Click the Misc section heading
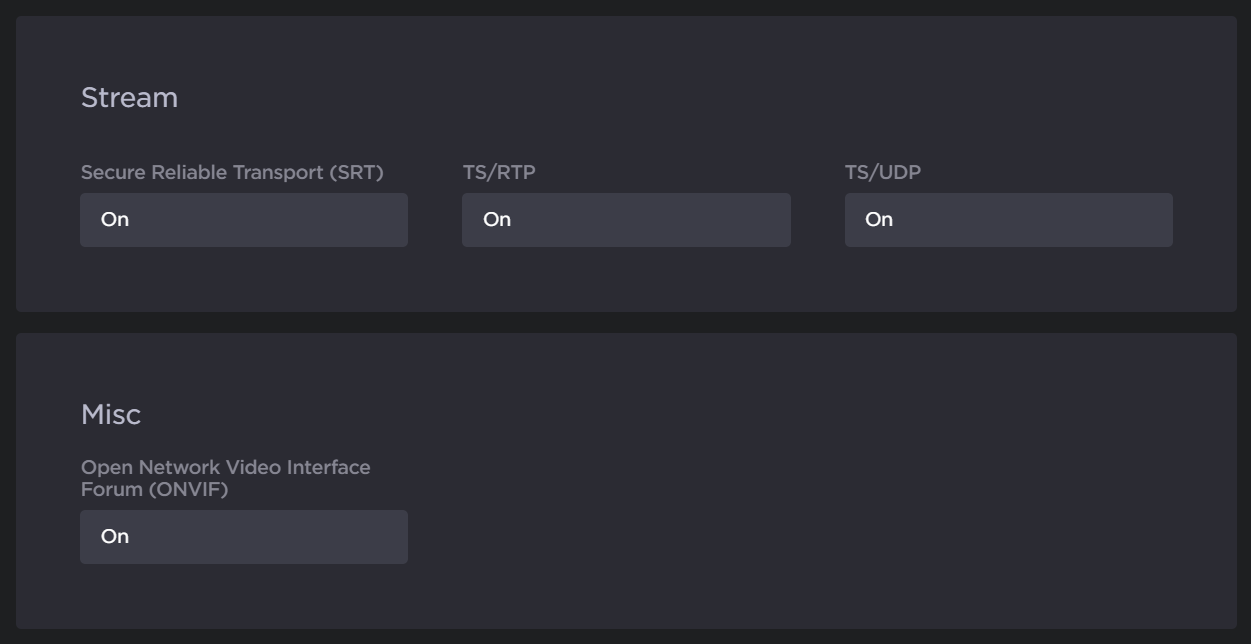1251x644 pixels. (x=110, y=415)
